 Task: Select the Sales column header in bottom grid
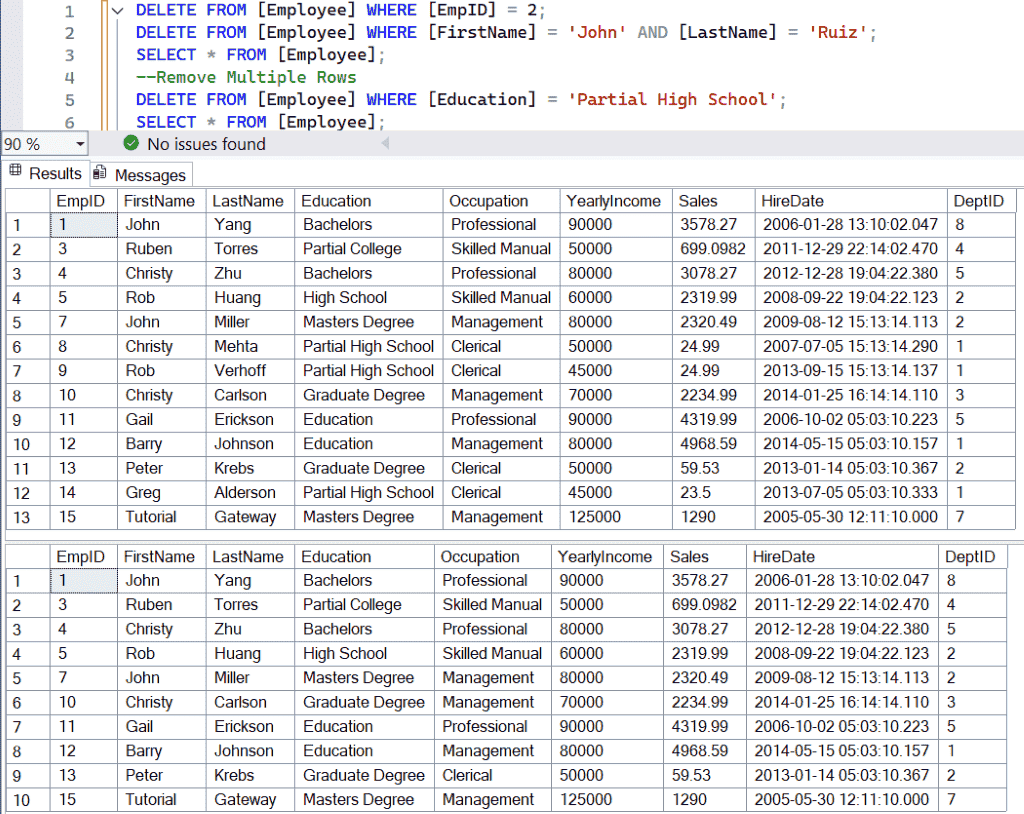click(x=707, y=557)
